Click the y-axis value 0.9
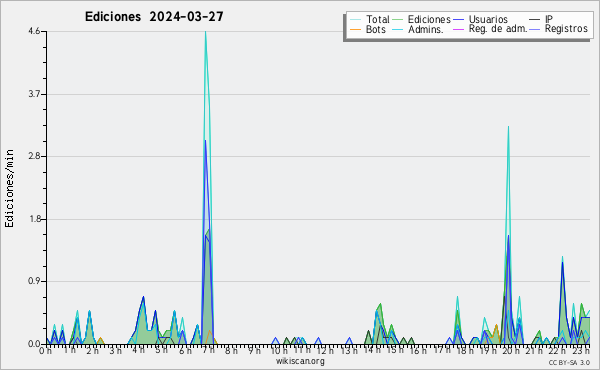The image size is (600, 370). pyautogui.click(x=34, y=282)
